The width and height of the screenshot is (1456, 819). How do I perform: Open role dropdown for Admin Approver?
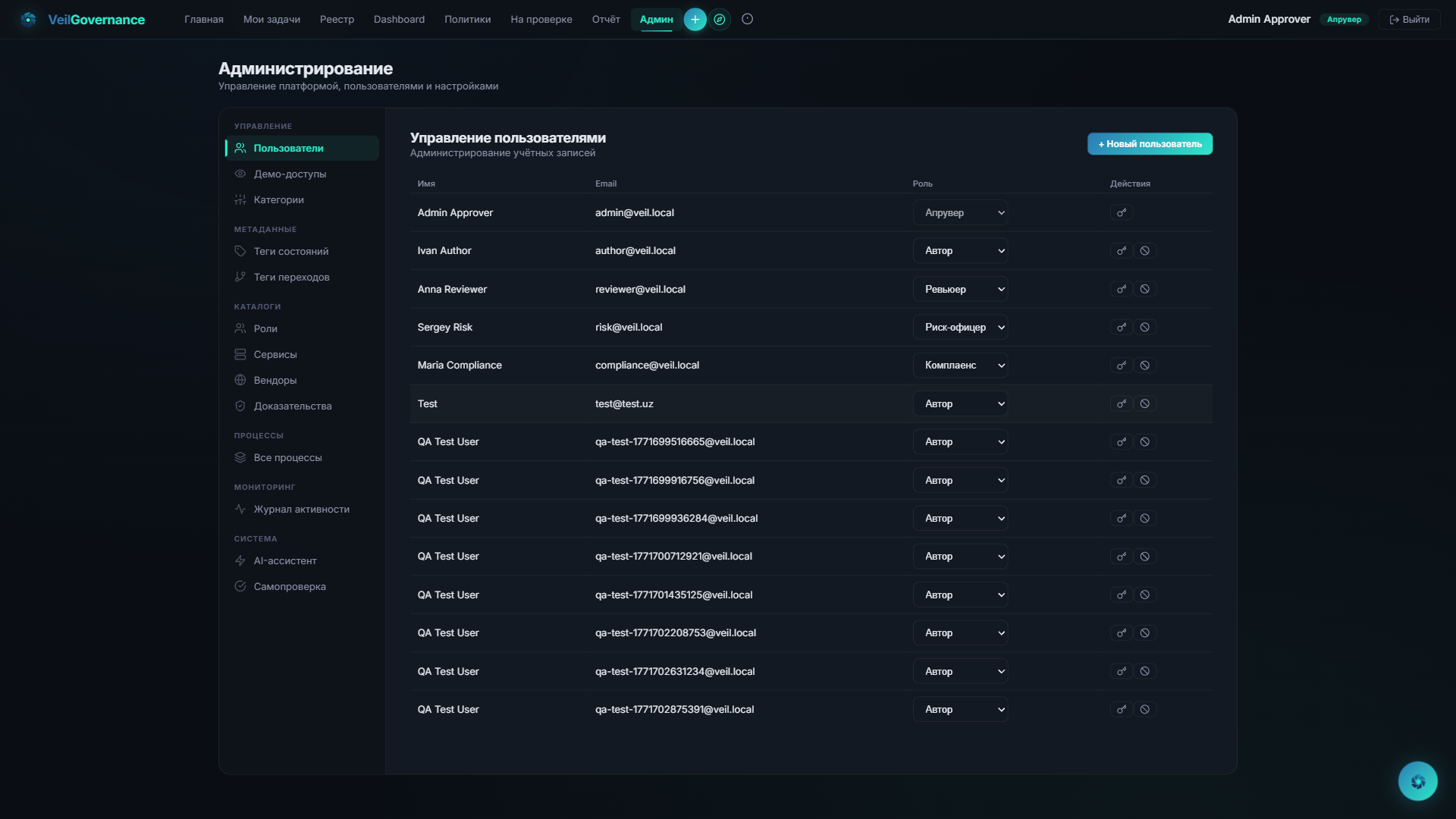[x=960, y=212]
